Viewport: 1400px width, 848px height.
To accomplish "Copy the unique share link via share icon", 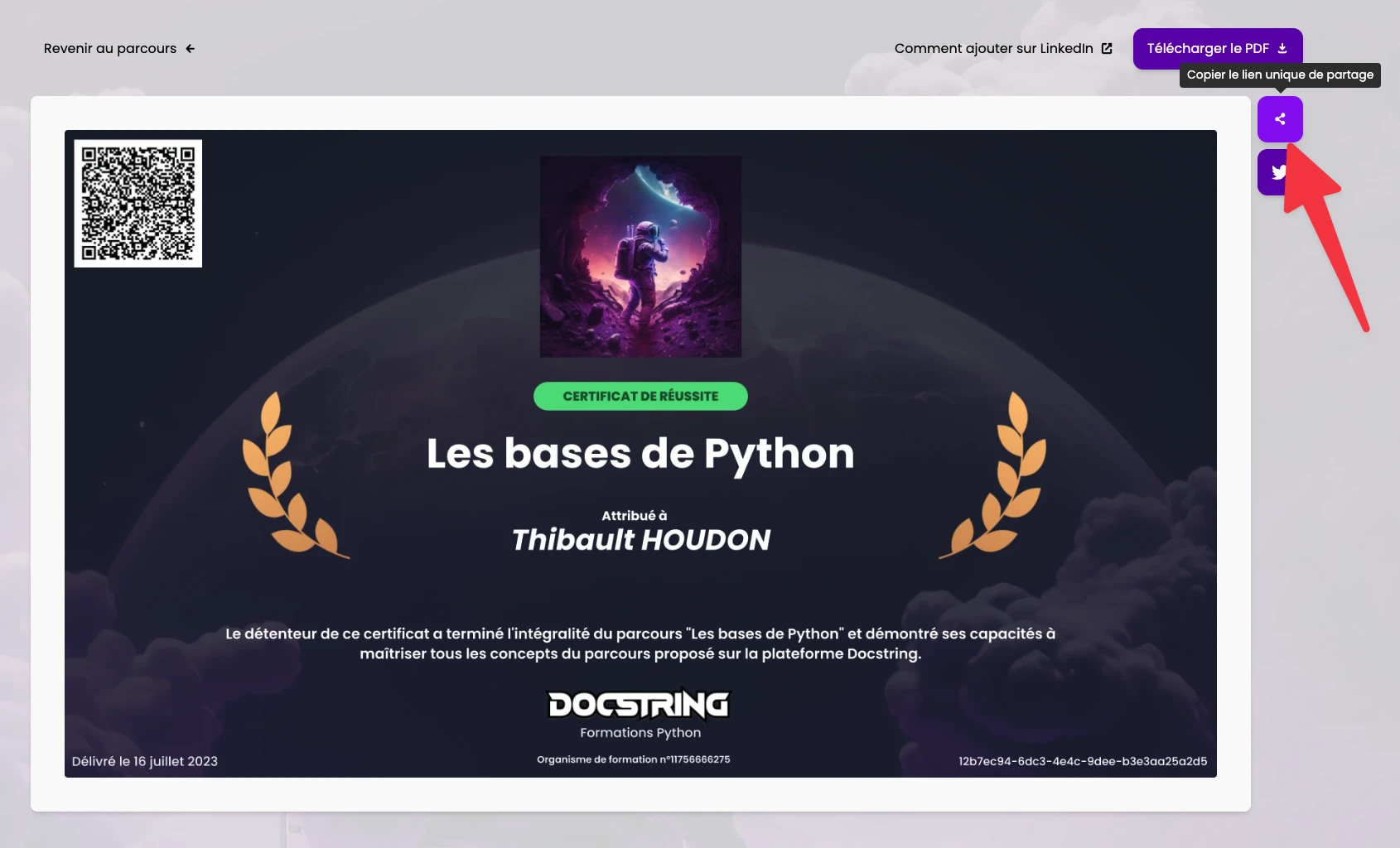I will [x=1280, y=118].
